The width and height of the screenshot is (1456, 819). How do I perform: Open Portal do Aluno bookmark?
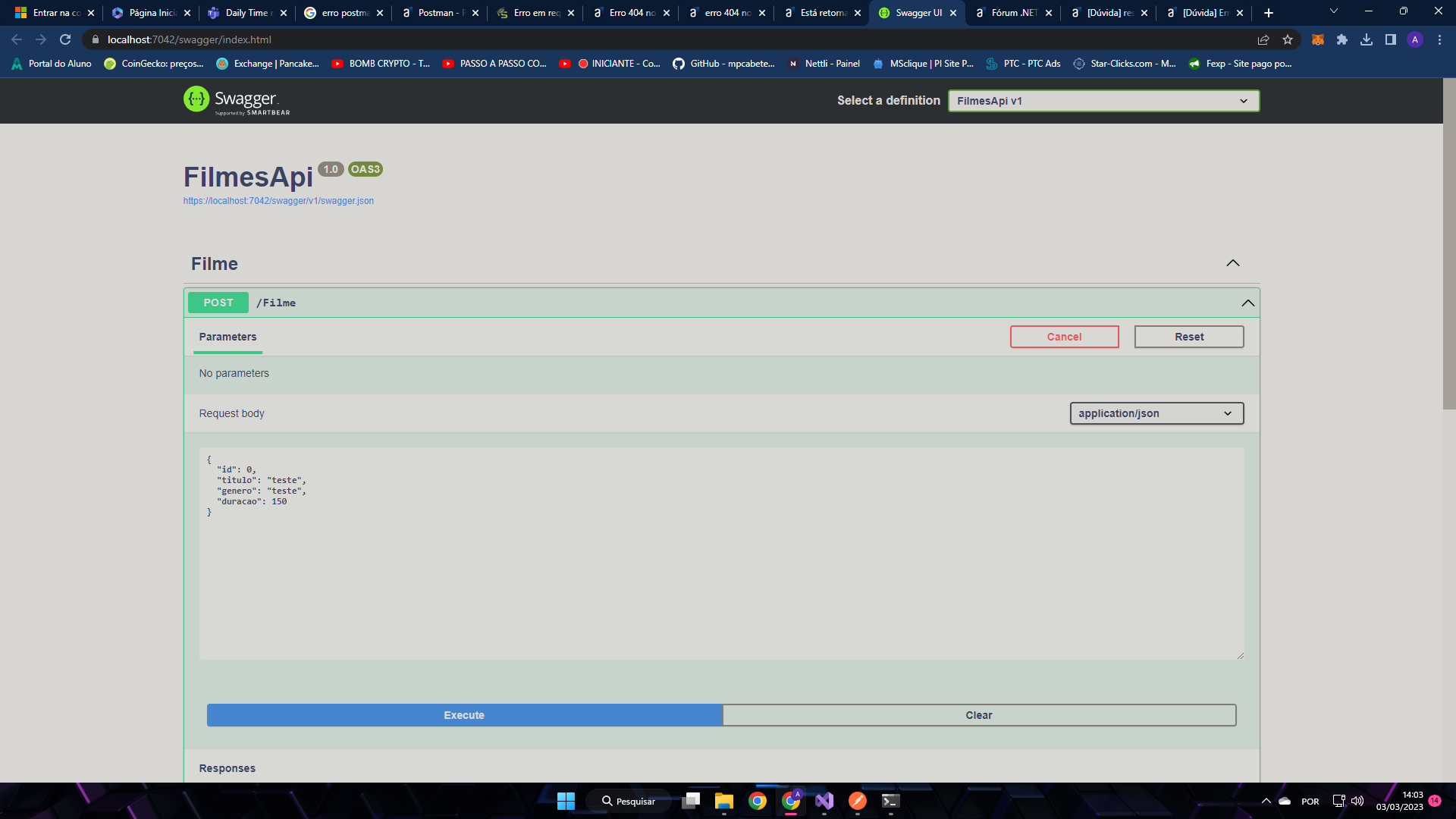tap(52, 64)
